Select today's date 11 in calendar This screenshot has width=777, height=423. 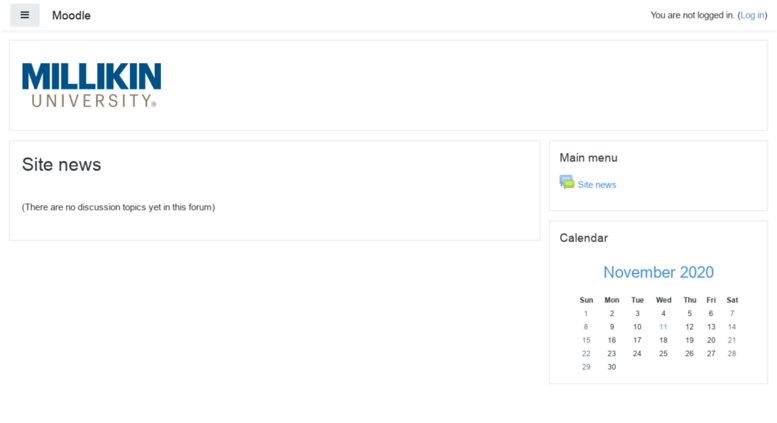(663, 327)
